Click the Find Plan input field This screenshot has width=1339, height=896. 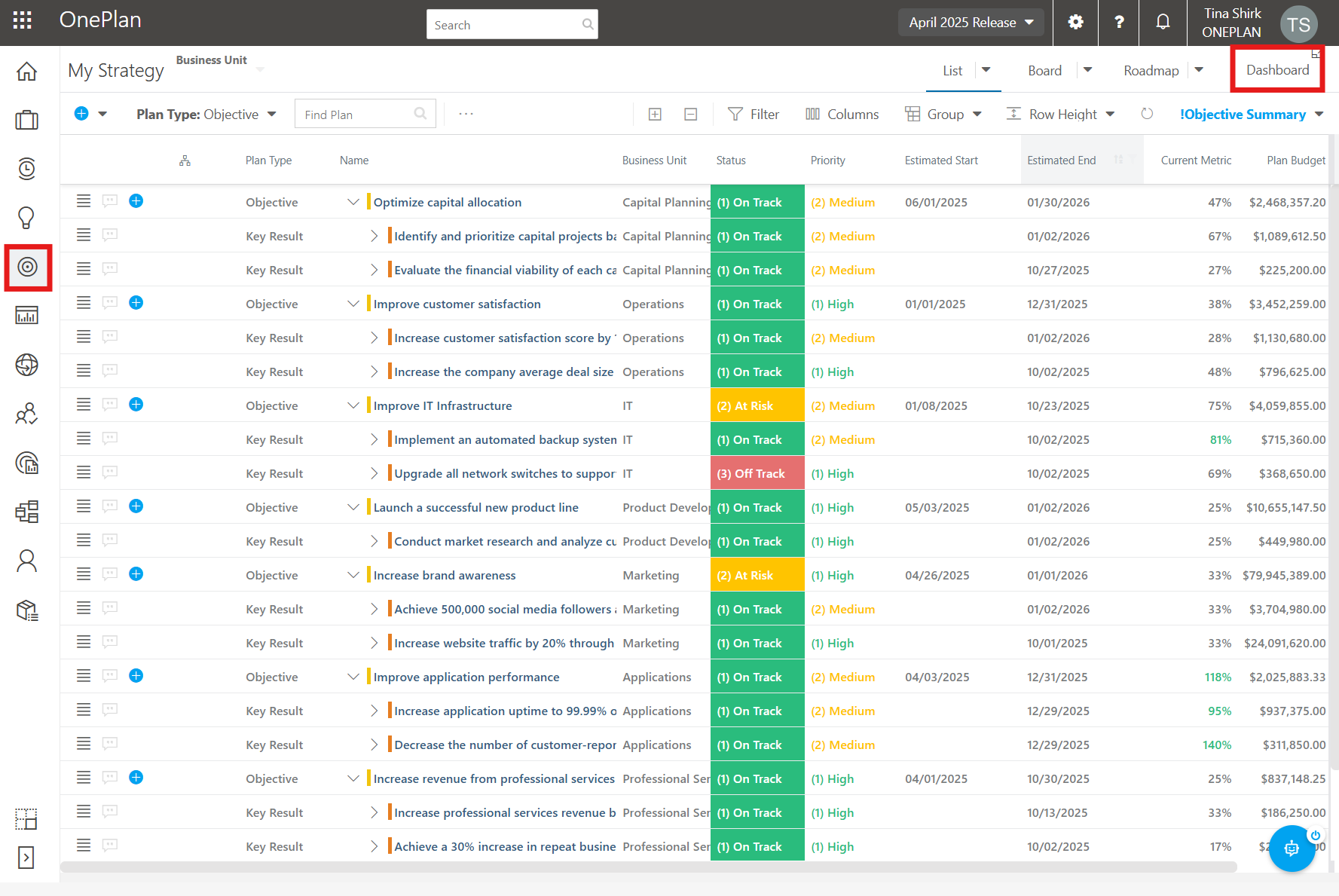(365, 114)
